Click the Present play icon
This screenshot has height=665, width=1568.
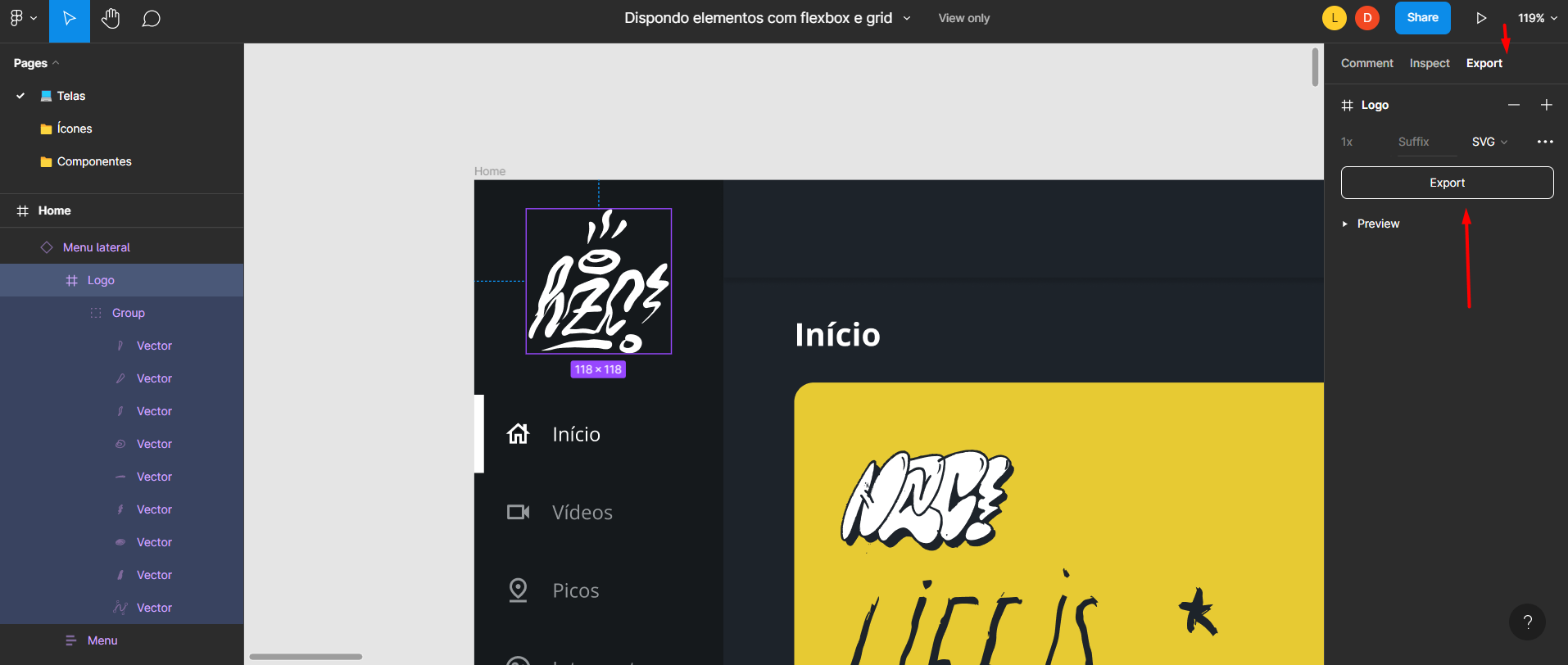[x=1481, y=18]
